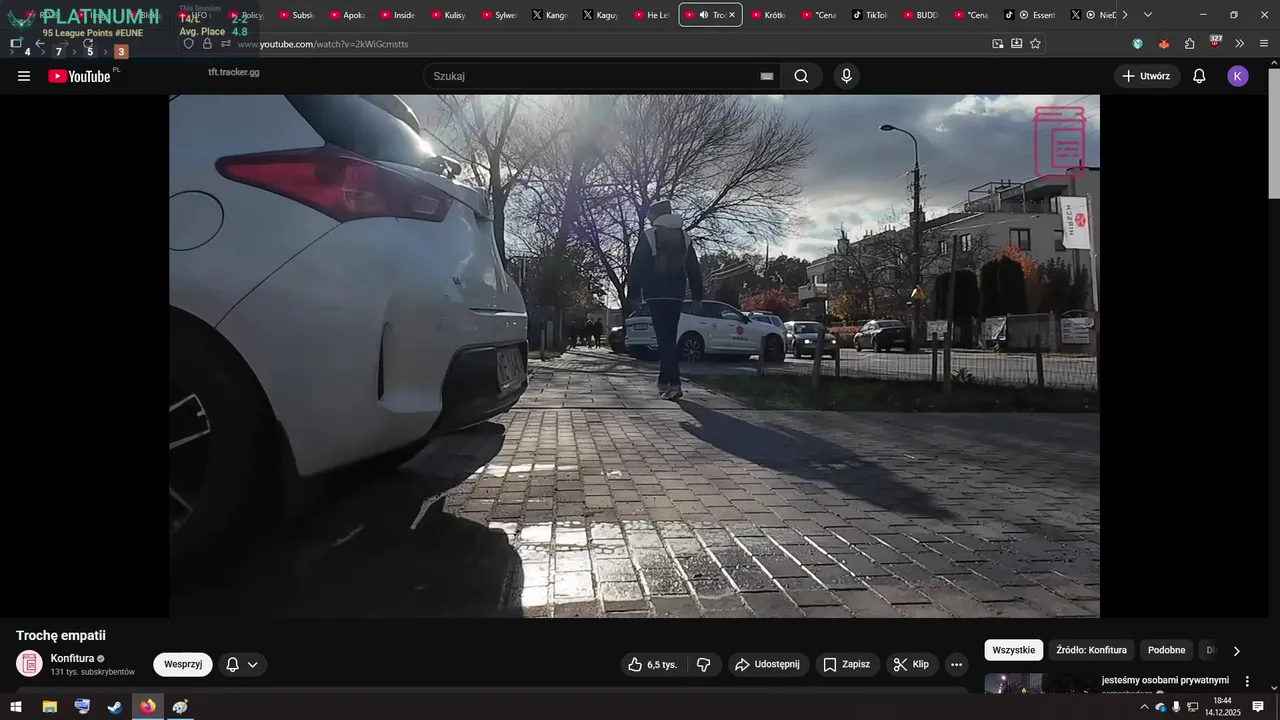Viewport: 1280px width, 720px height.
Task: Bookmark this page with the star icon
Action: (x=1035, y=44)
